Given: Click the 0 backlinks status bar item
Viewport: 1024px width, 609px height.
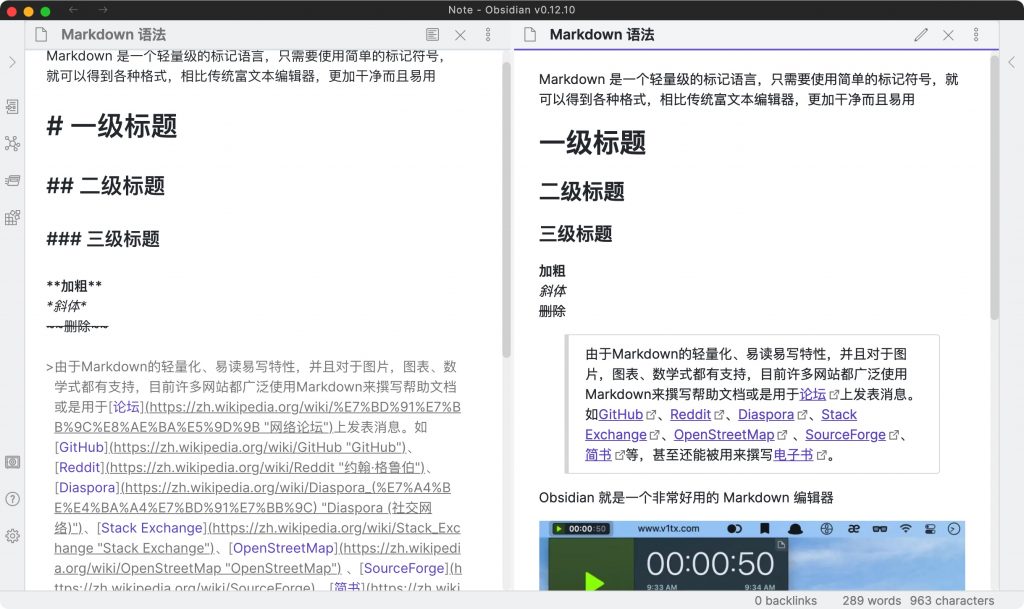Looking at the screenshot, I should pyautogui.click(x=786, y=601).
